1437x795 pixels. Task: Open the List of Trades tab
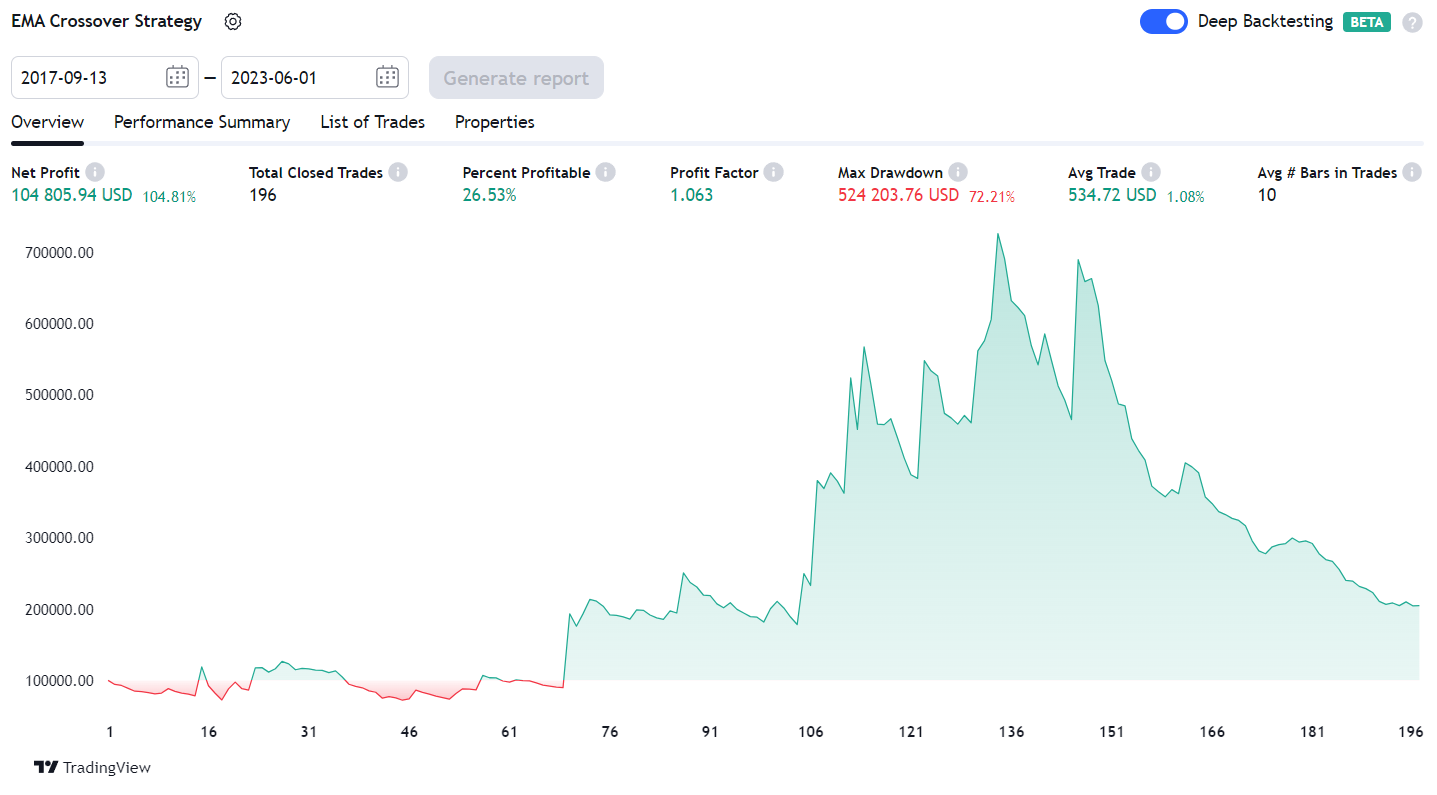[372, 122]
